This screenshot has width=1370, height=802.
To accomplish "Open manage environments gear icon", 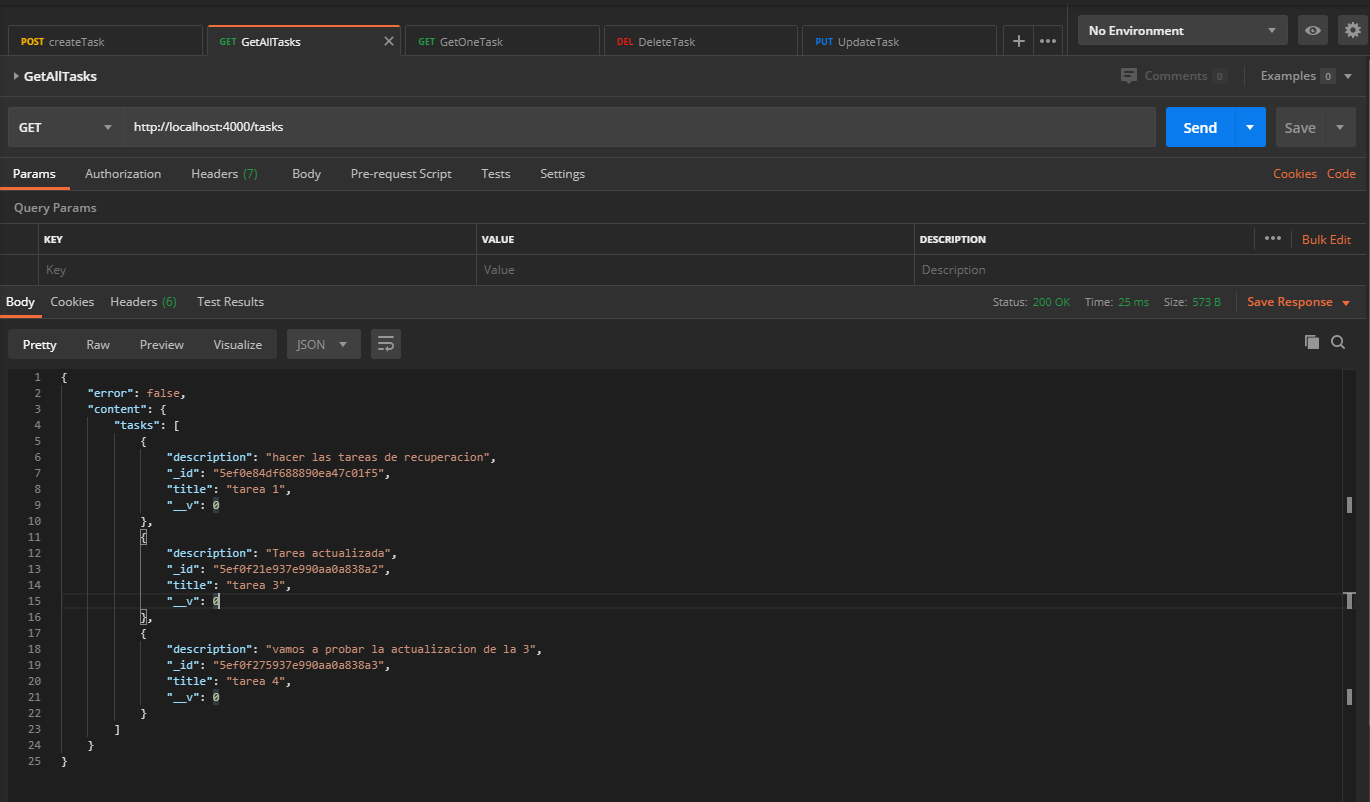I will point(1352,31).
